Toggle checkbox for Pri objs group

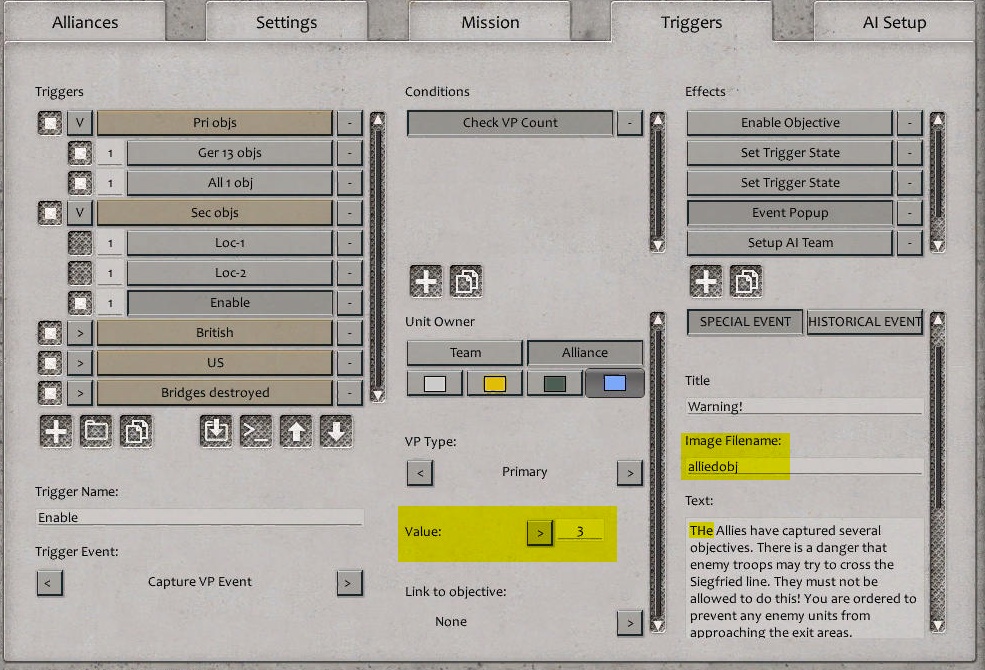tap(50, 123)
